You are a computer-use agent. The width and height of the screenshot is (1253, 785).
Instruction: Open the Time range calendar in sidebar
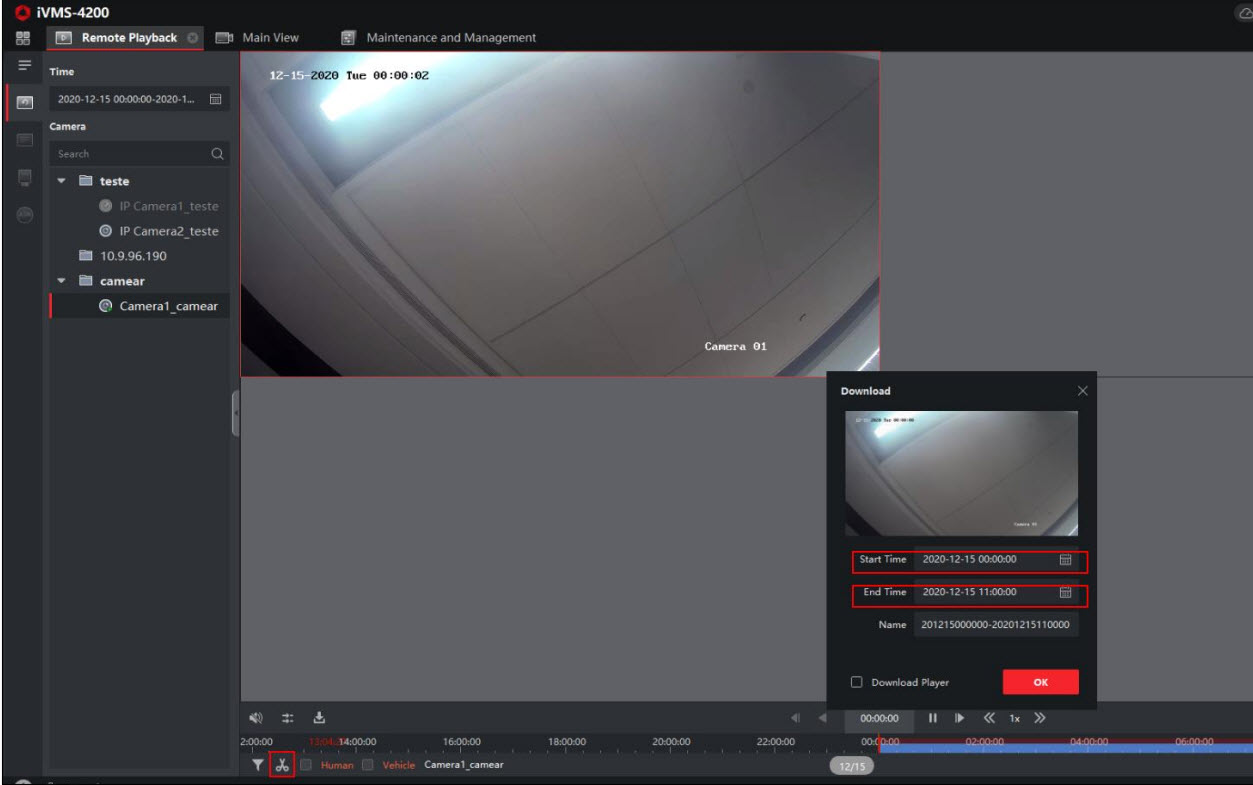tap(214, 100)
